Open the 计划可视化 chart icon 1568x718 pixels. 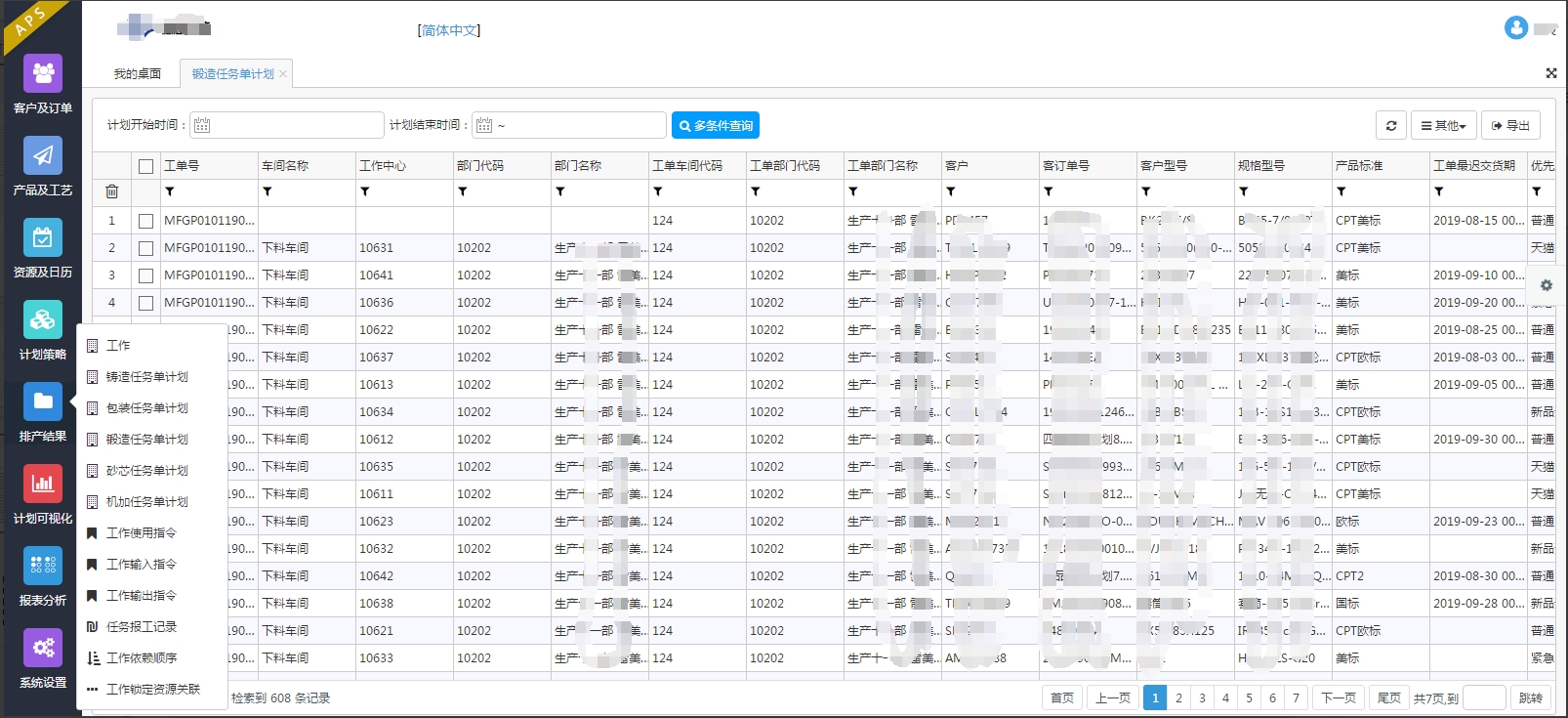coord(43,485)
